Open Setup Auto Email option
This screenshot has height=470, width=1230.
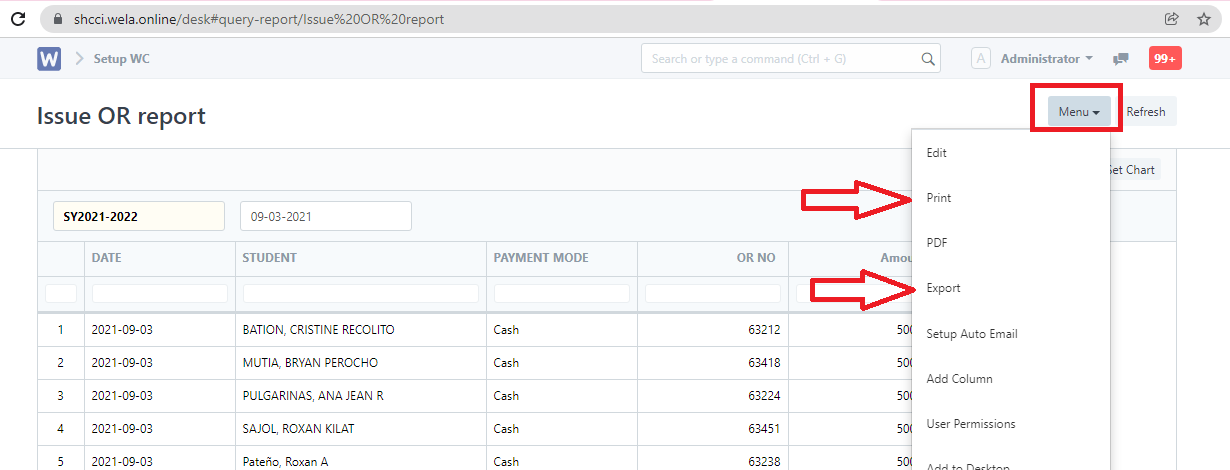click(972, 334)
